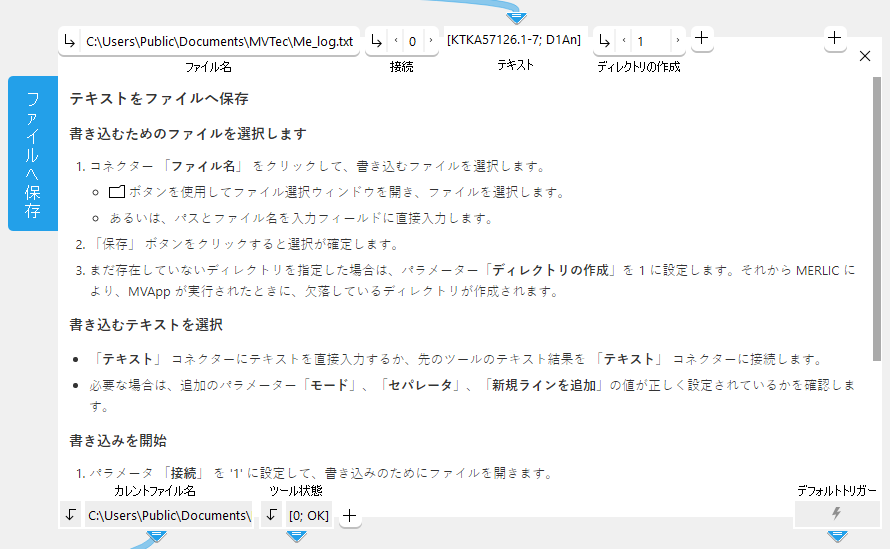
Task: Select the ファイルへ保存 tool tab
Action: coord(33,153)
